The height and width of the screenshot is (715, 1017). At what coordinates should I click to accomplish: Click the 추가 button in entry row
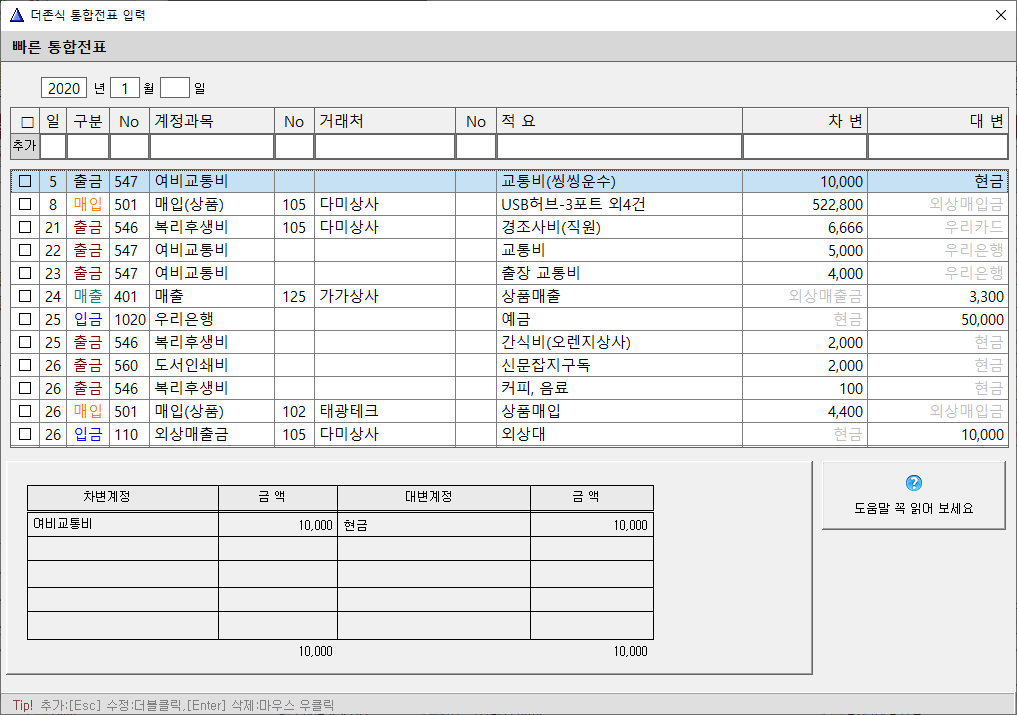[25, 146]
